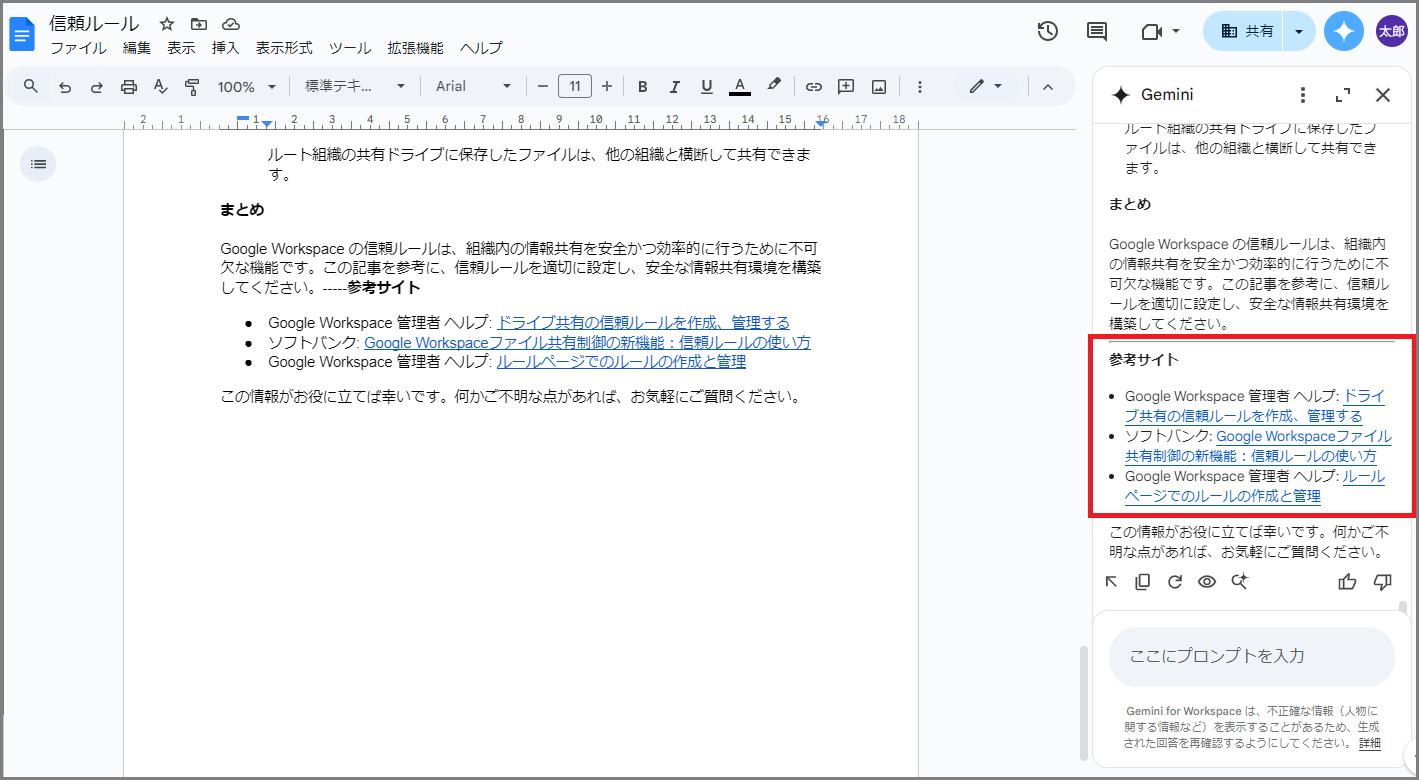Close the Gemini side panel
This screenshot has width=1419, height=780.
[x=1383, y=95]
